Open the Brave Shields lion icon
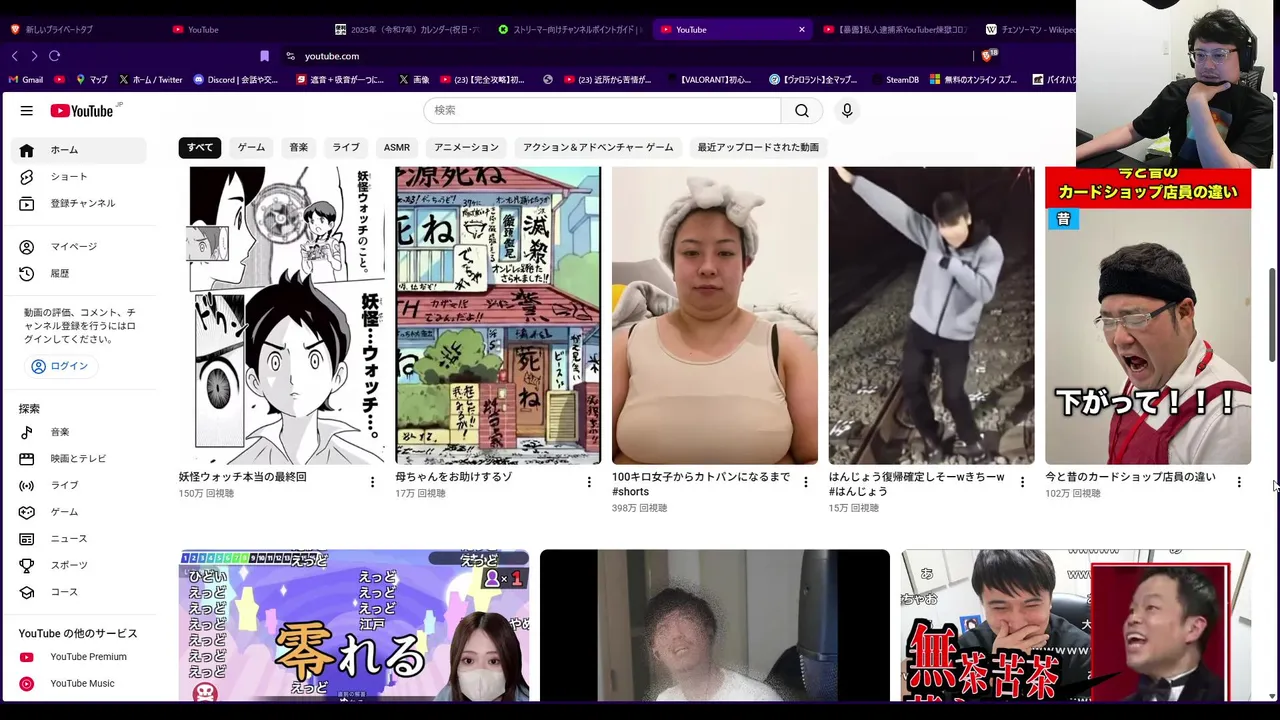The height and width of the screenshot is (720, 1280). (988, 56)
